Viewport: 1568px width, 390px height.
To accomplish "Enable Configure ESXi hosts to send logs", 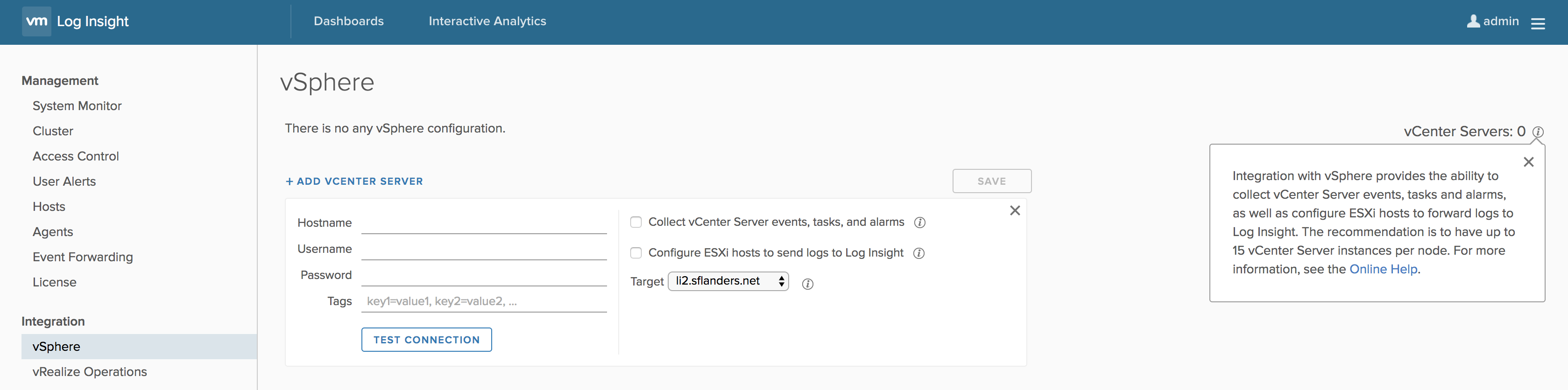I will [x=636, y=252].
